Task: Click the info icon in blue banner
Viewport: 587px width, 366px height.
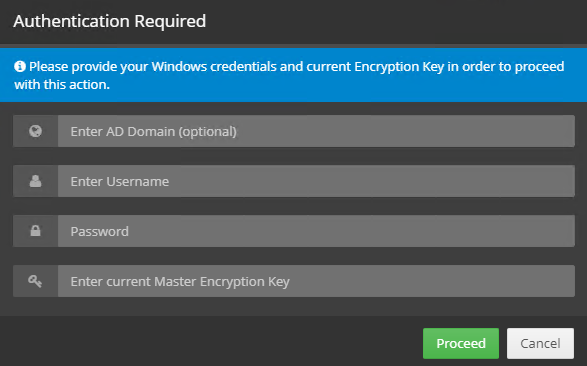Action: pyautogui.click(x=20, y=67)
